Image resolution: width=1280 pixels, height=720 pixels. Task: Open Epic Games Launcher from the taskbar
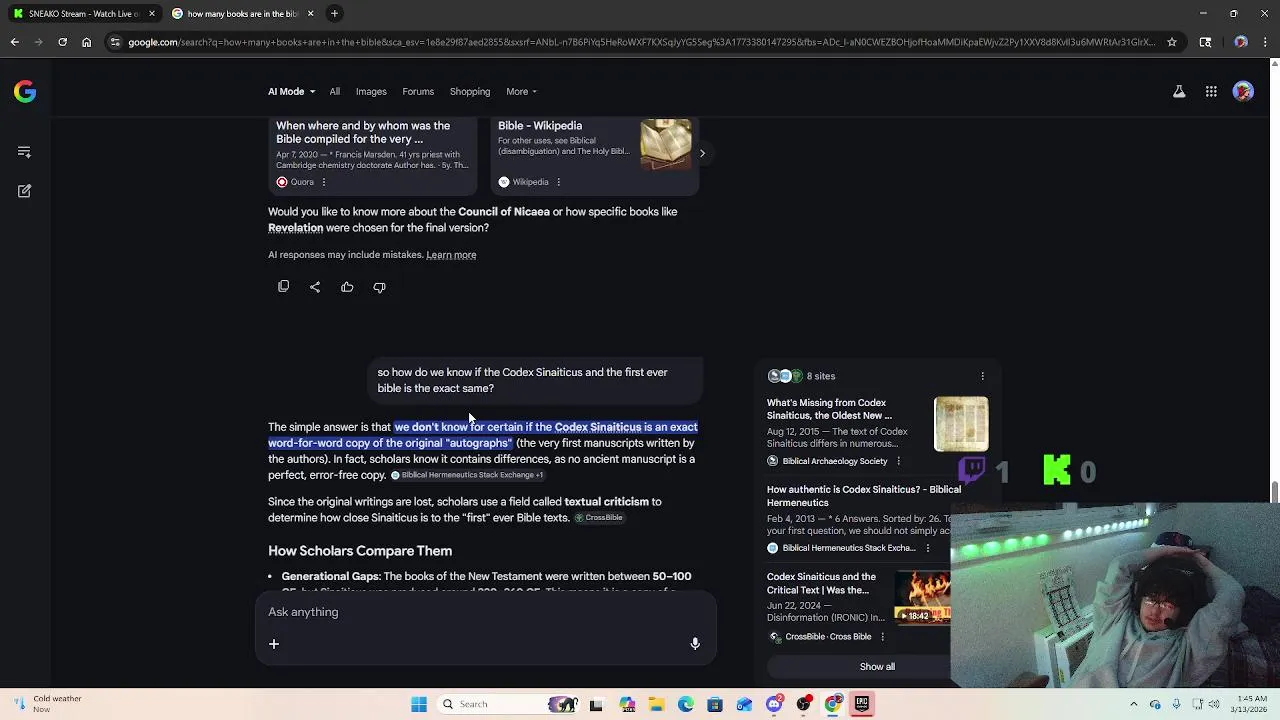[x=861, y=704]
